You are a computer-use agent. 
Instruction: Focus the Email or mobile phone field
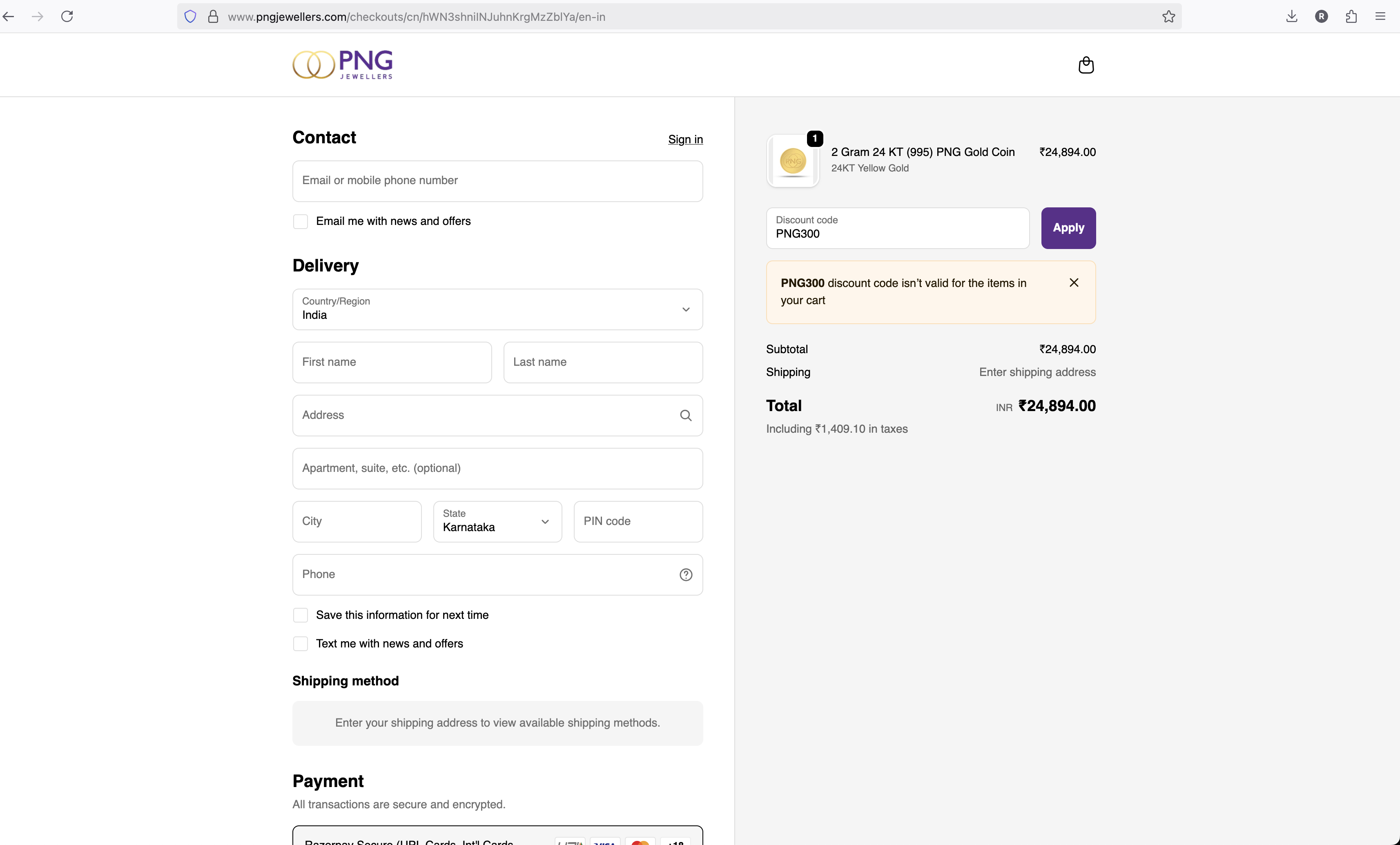pos(497,180)
